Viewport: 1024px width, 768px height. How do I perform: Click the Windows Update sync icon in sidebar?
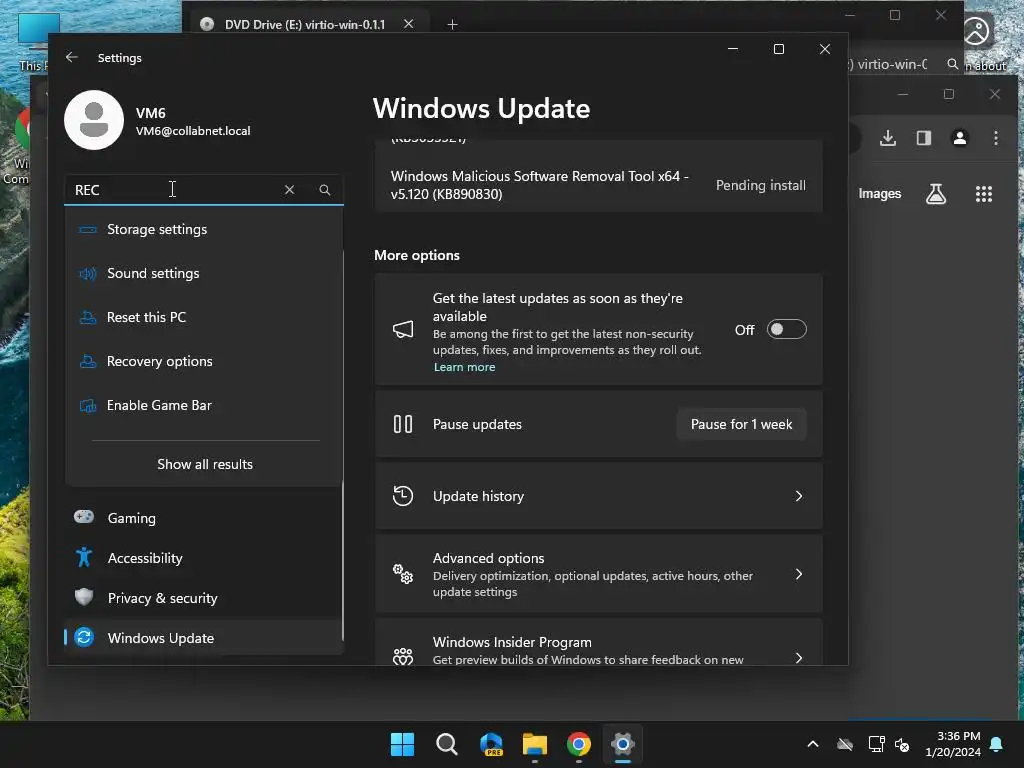pos(84,637)
